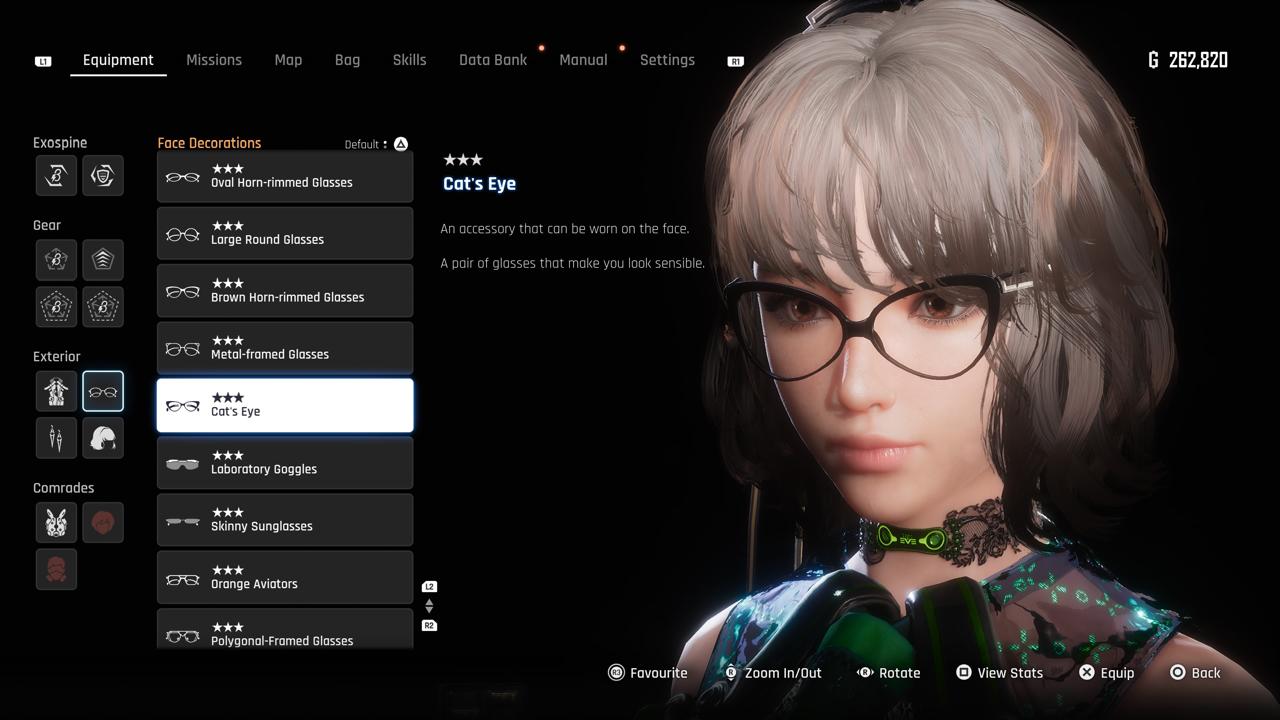This screenshot has height=720, width=1280.
Task: Choose Laboratory Goggles from the list
Action: click(x=285, y=463)
